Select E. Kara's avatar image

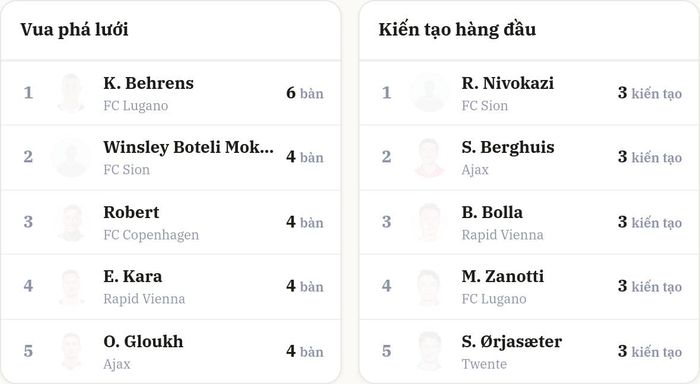tap(71, 286)
